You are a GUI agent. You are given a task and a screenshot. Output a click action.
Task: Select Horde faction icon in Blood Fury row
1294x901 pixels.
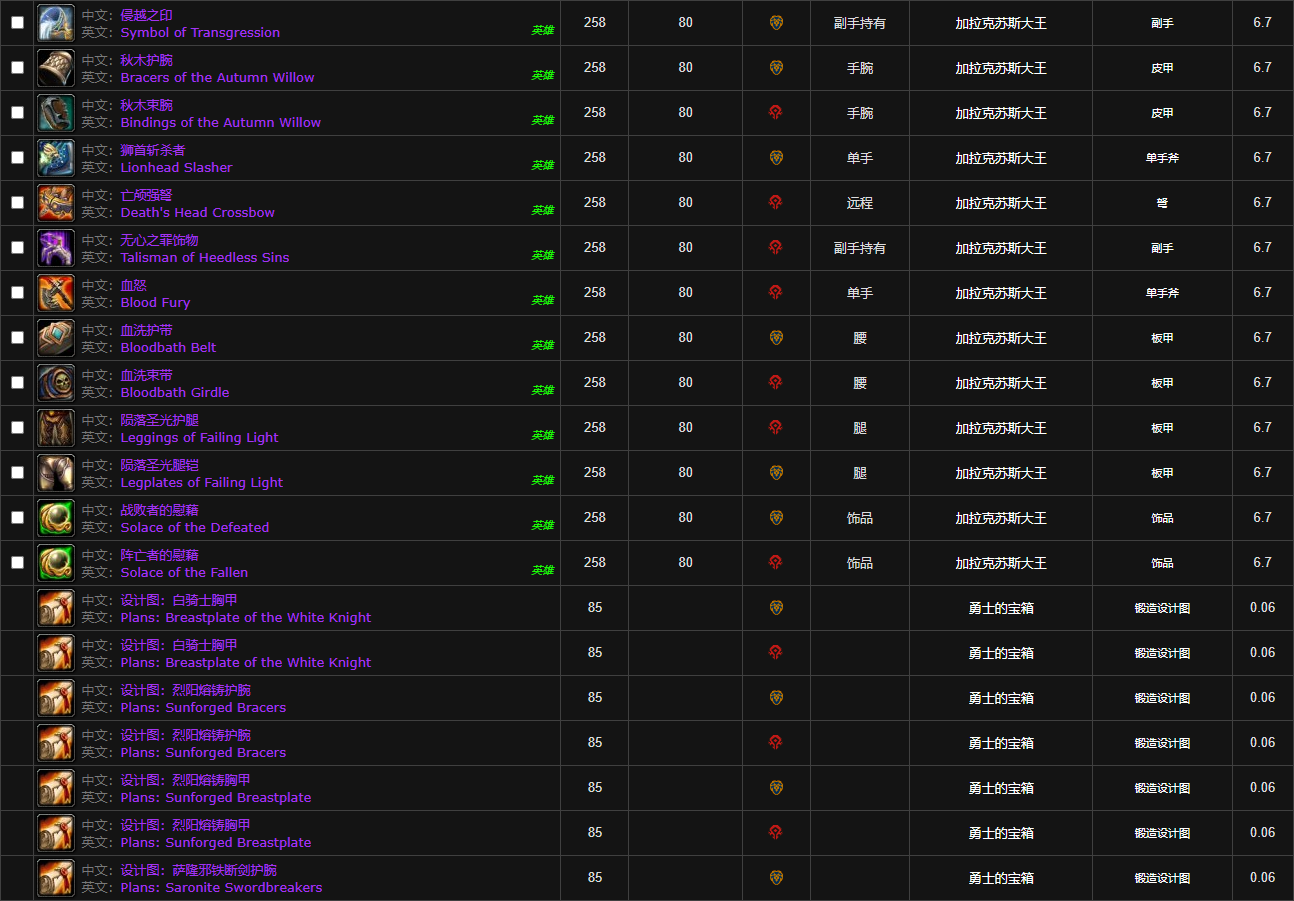point(776,292)
